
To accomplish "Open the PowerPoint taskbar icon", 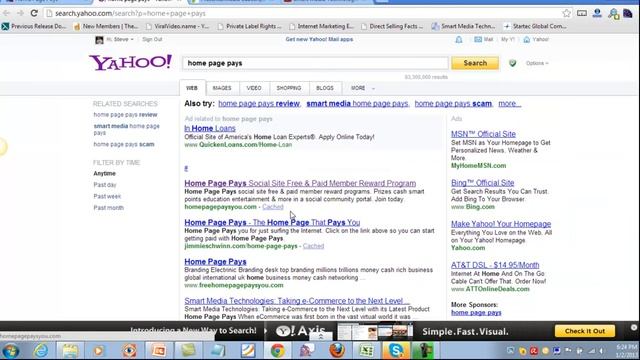I will click(x=159, y=351).
